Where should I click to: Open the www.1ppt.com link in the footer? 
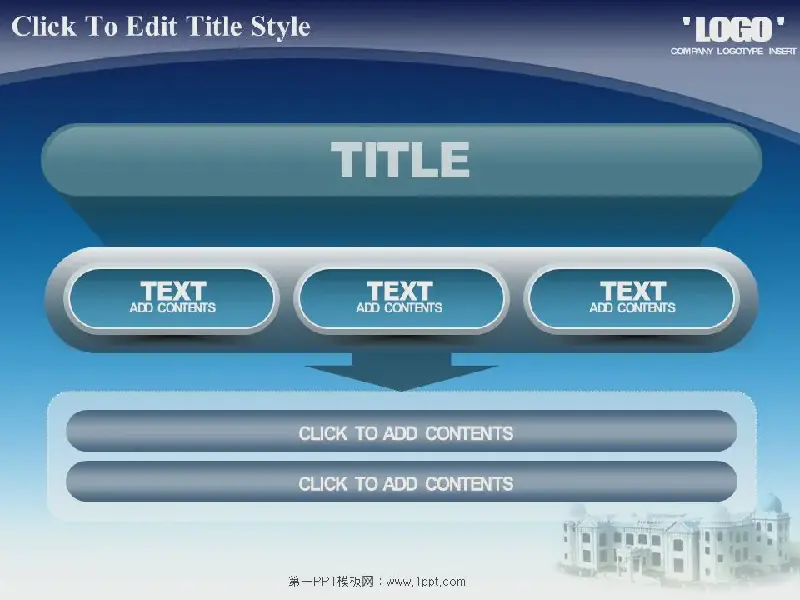coord(427,581)
